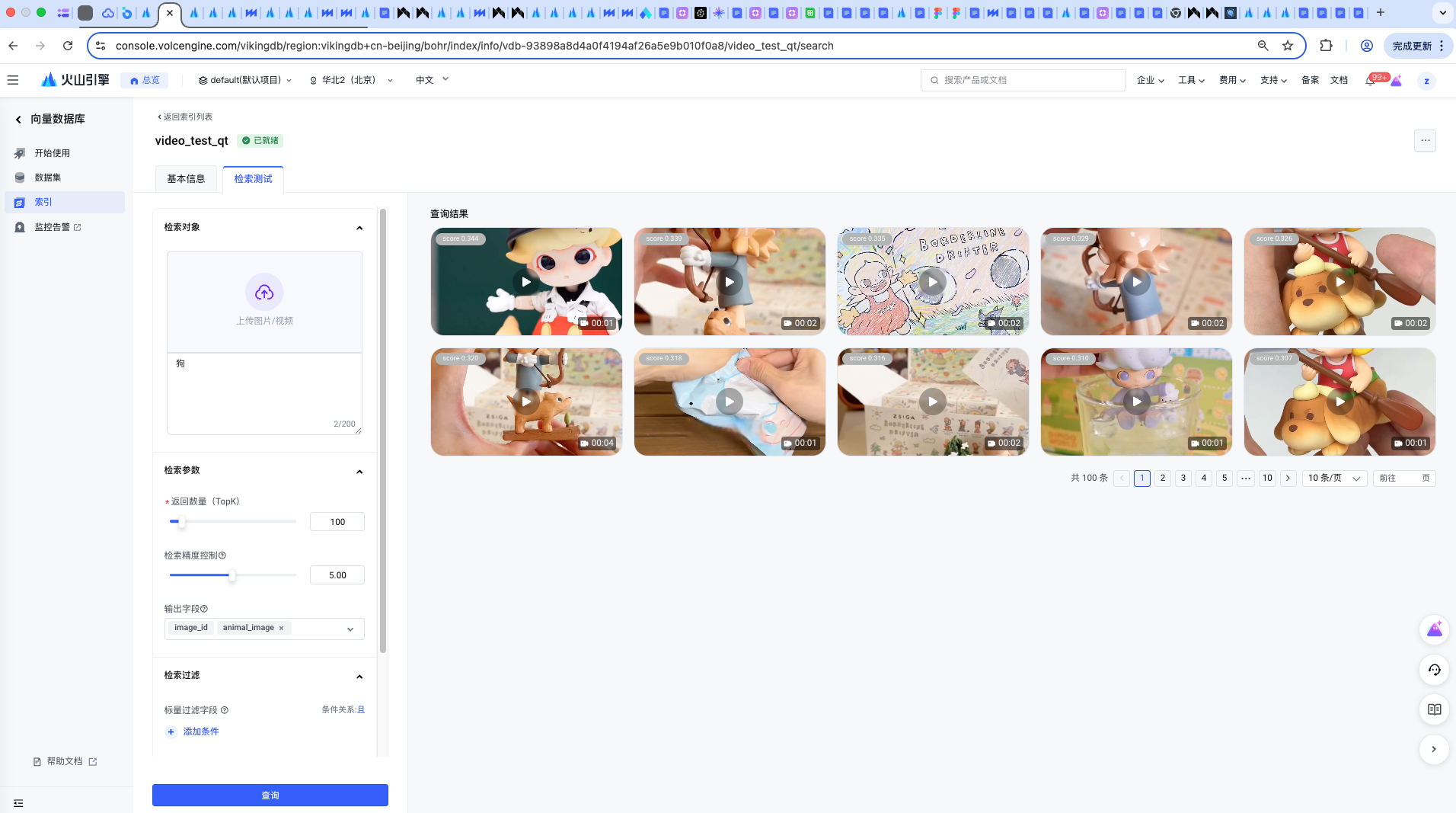Image resolution: width=1456 pixels, height=813 pixels.
Task: Open the AI assistant floating icon
Action: [x=1435, y=629]
